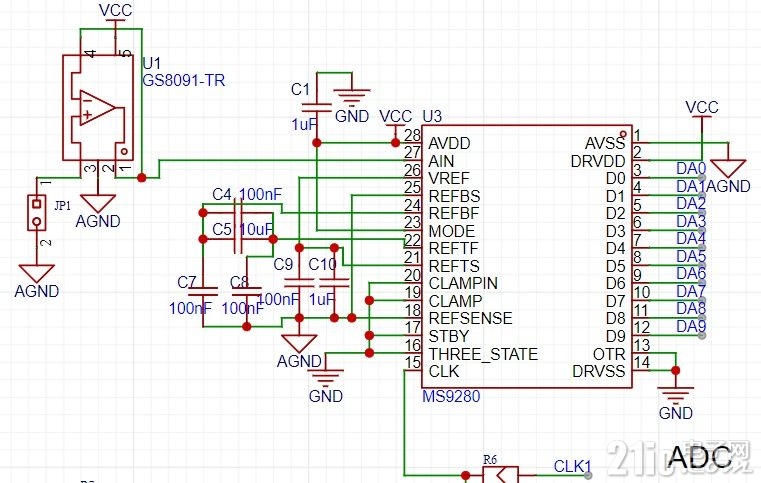Click the AVDD pin name
Viewport: 761px width, 483px height.
pos(449,144)
